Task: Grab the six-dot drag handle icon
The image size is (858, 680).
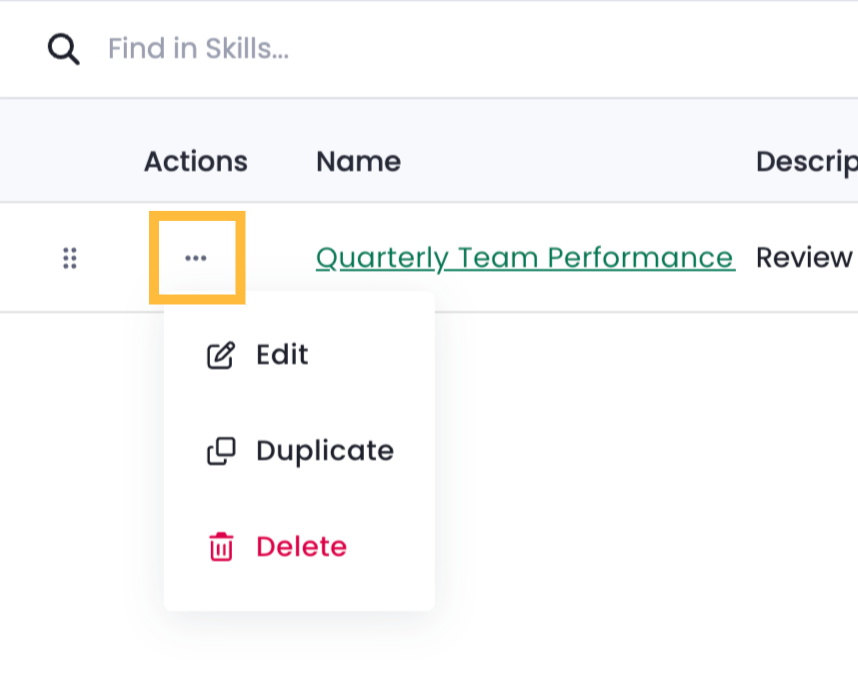Action: (69, 258)
